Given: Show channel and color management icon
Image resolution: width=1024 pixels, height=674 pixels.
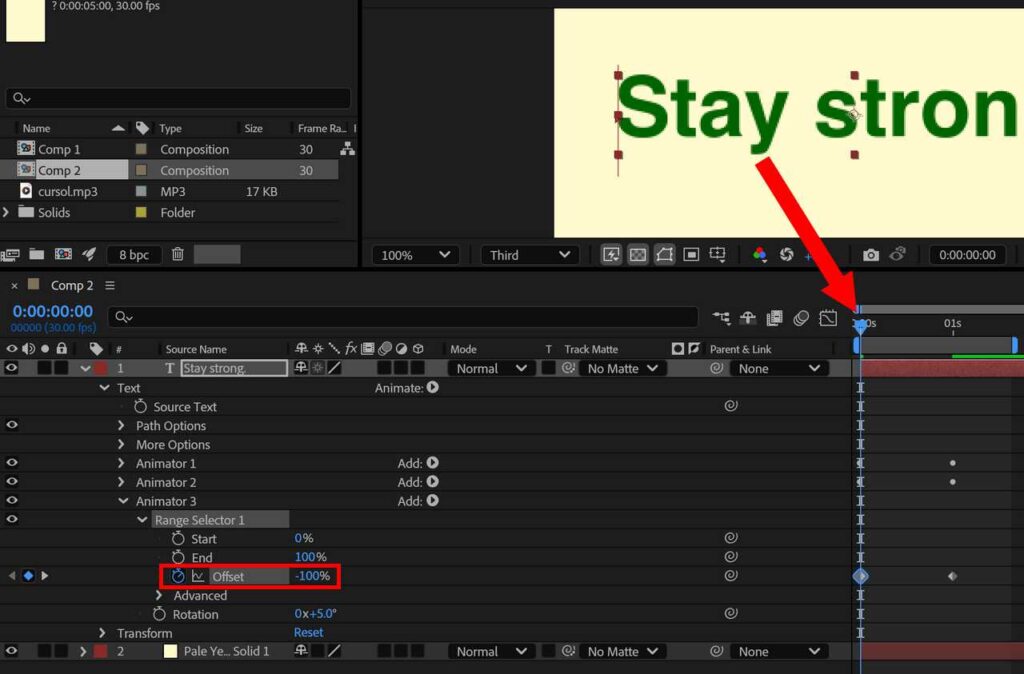Looking at the screenshot, I should [760, 255].
